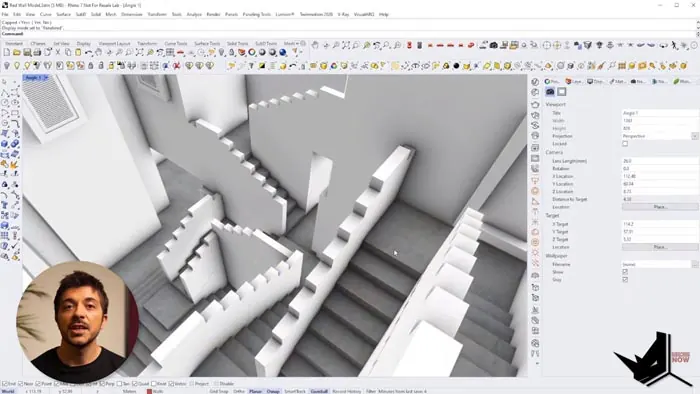Click the arrow Select tool in left sidebar
This screenshot has height=394, width=700.
[4, 83]
